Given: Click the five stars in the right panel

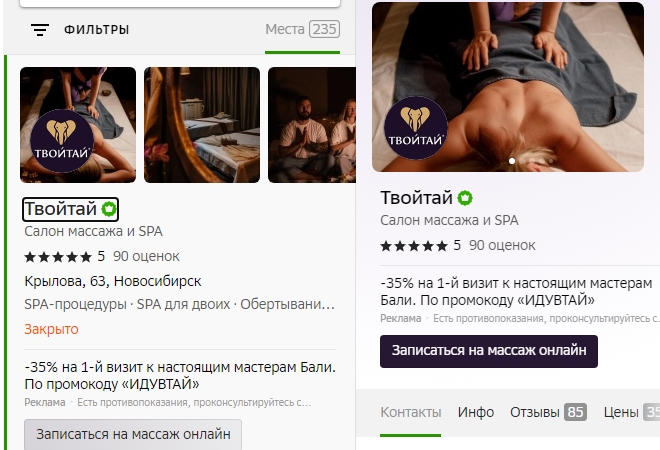Looking at the screenshot, I should 414,246.
